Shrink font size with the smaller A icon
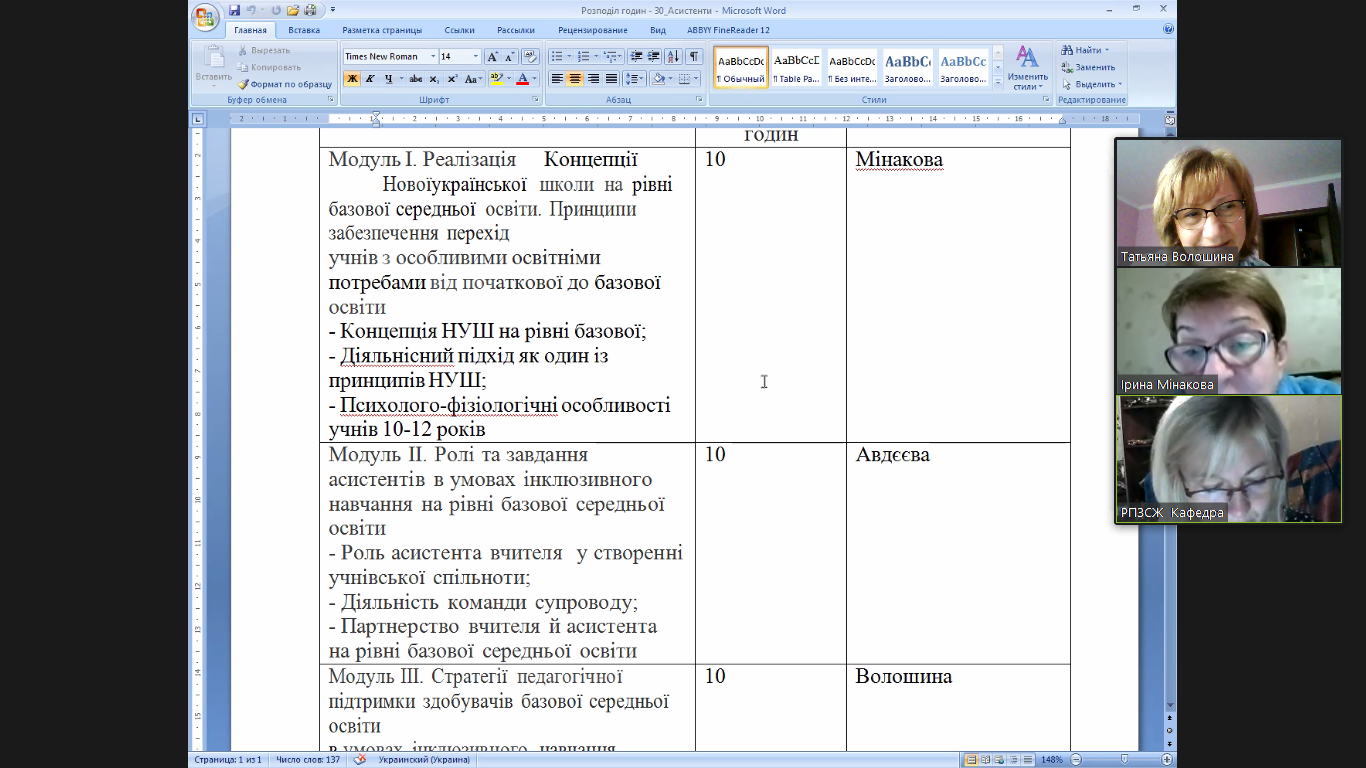The width and height of the screenshot is (1366, 768). (510, 57)
